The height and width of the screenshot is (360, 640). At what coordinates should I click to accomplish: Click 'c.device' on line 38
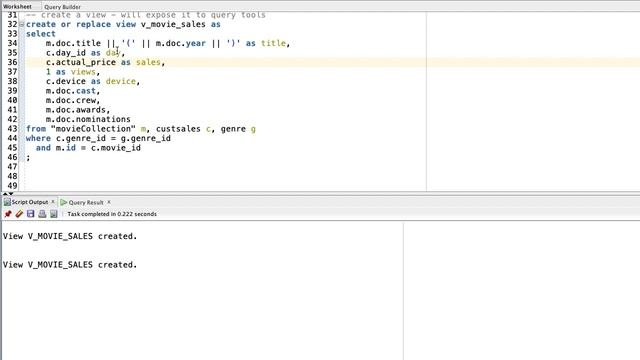66,81
